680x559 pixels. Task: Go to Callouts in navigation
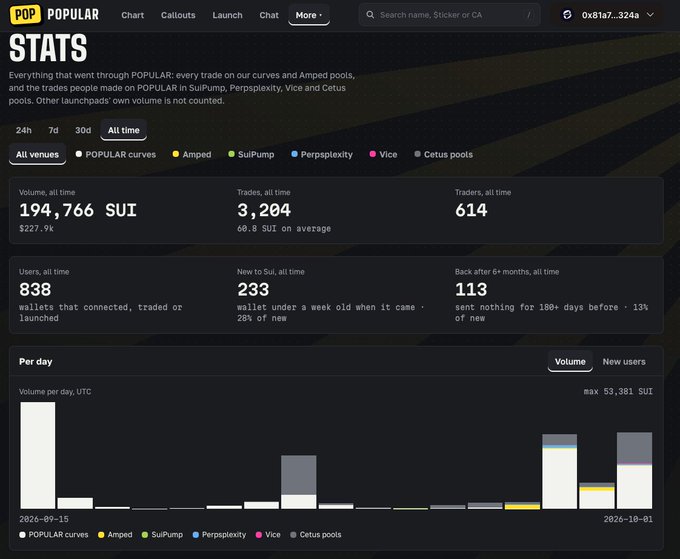tap(178, 15)
